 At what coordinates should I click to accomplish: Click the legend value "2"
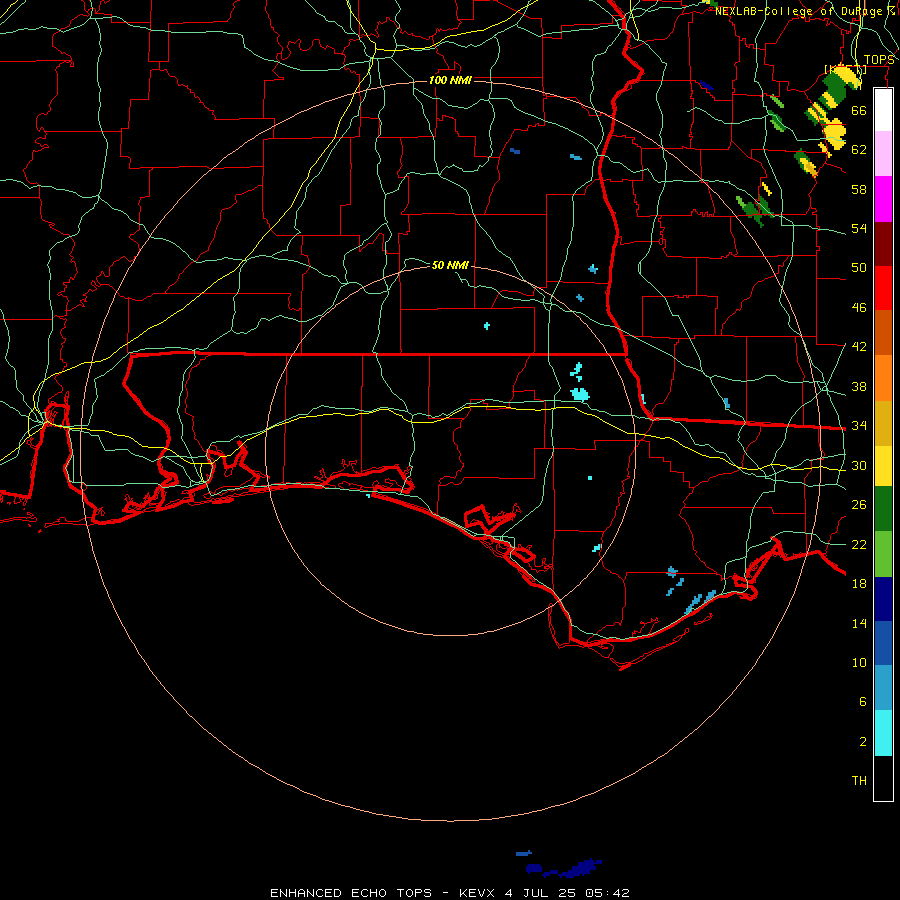pyautogui.click(x=862, y=742)
